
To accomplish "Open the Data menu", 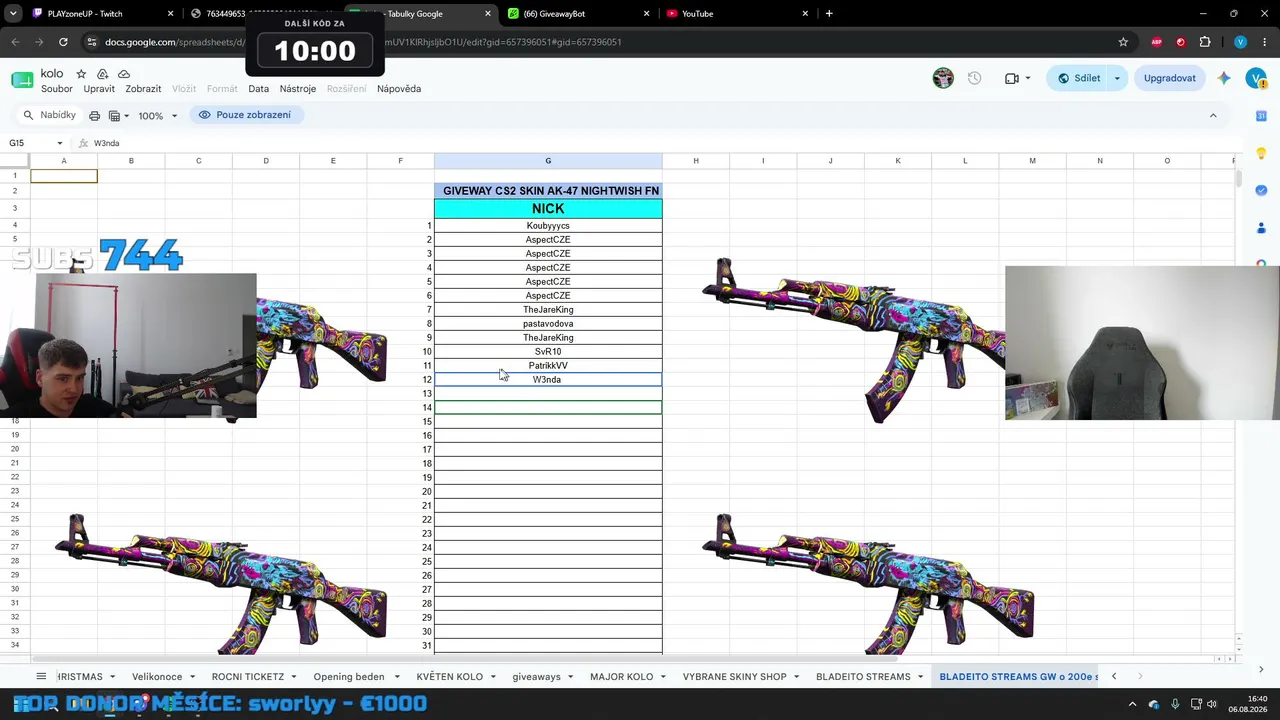I will point(258,89).
